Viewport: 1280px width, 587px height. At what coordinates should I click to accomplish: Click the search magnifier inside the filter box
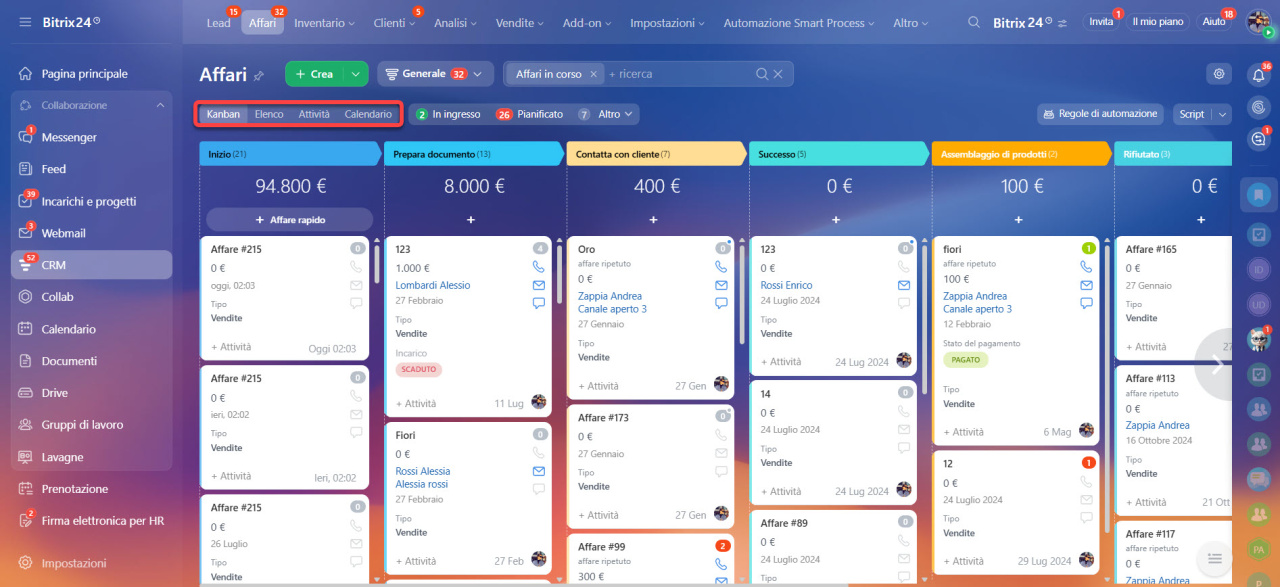(x=762, y=74)
